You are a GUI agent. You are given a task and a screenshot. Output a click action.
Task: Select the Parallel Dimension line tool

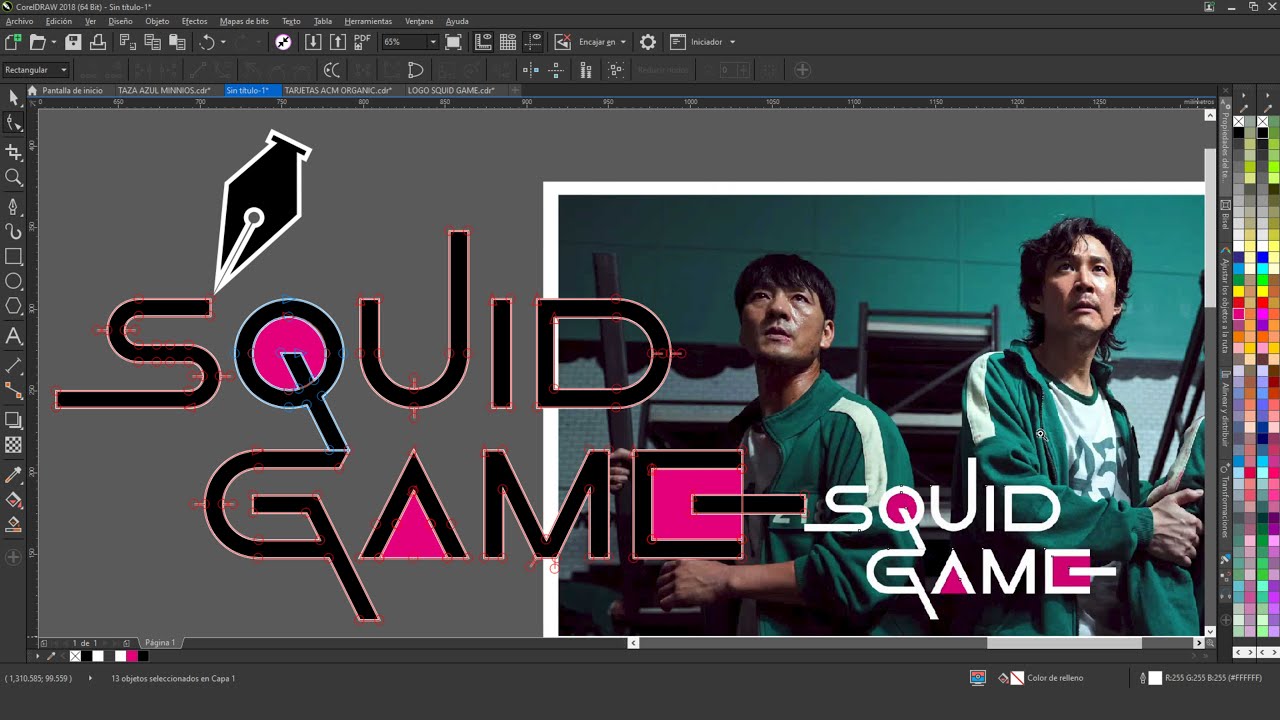(13, 366)
